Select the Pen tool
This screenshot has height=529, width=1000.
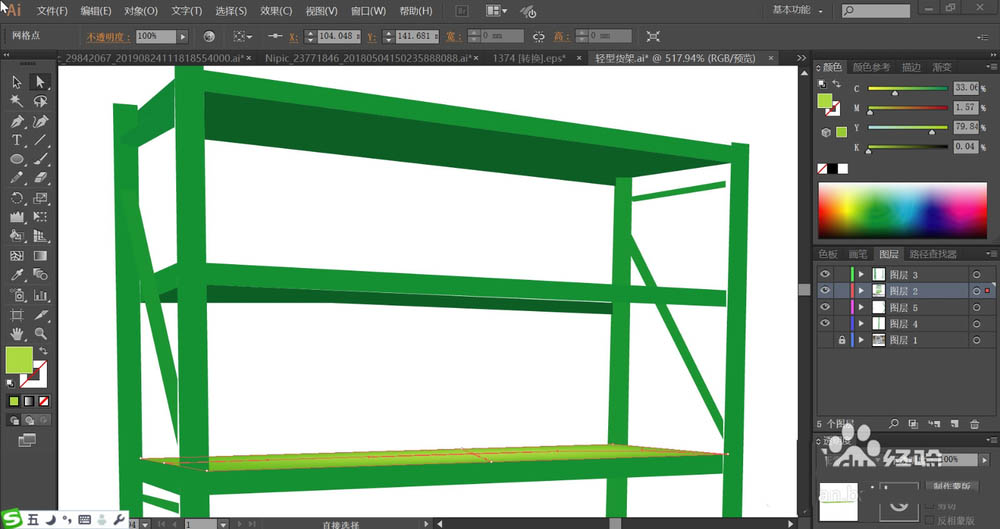(x=17, y=121)
